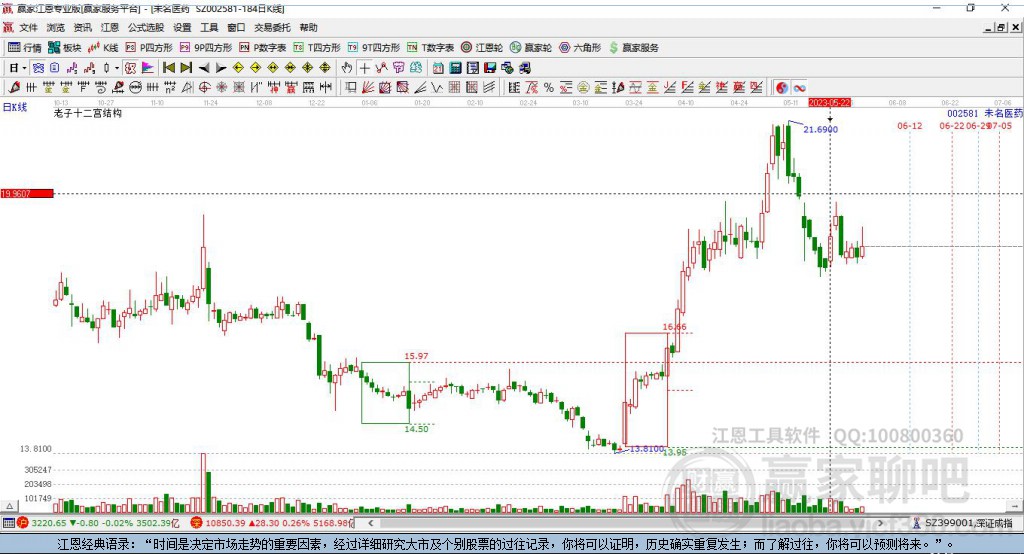This screenshot has height=554, width=1024.
Task: Click the 深 Shenzhen index badge
Action: point(197,523)
